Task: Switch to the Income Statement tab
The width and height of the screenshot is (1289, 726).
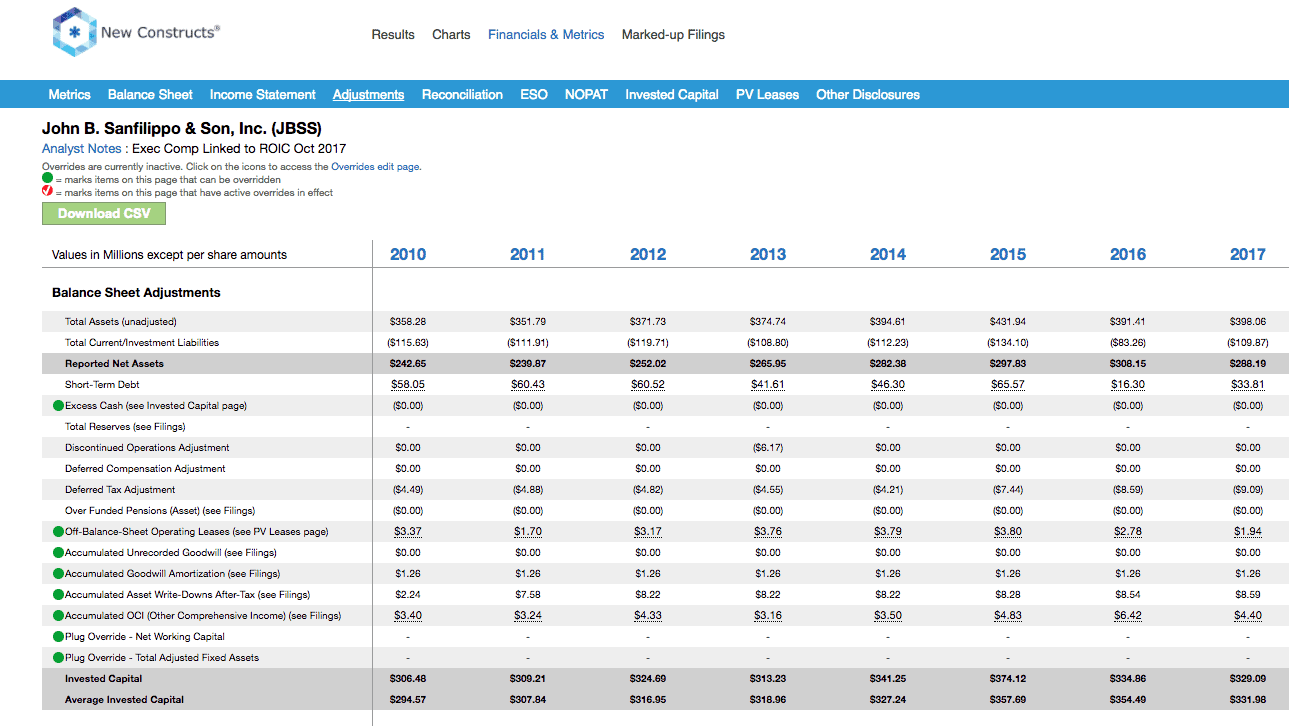Action: point(263,95)
